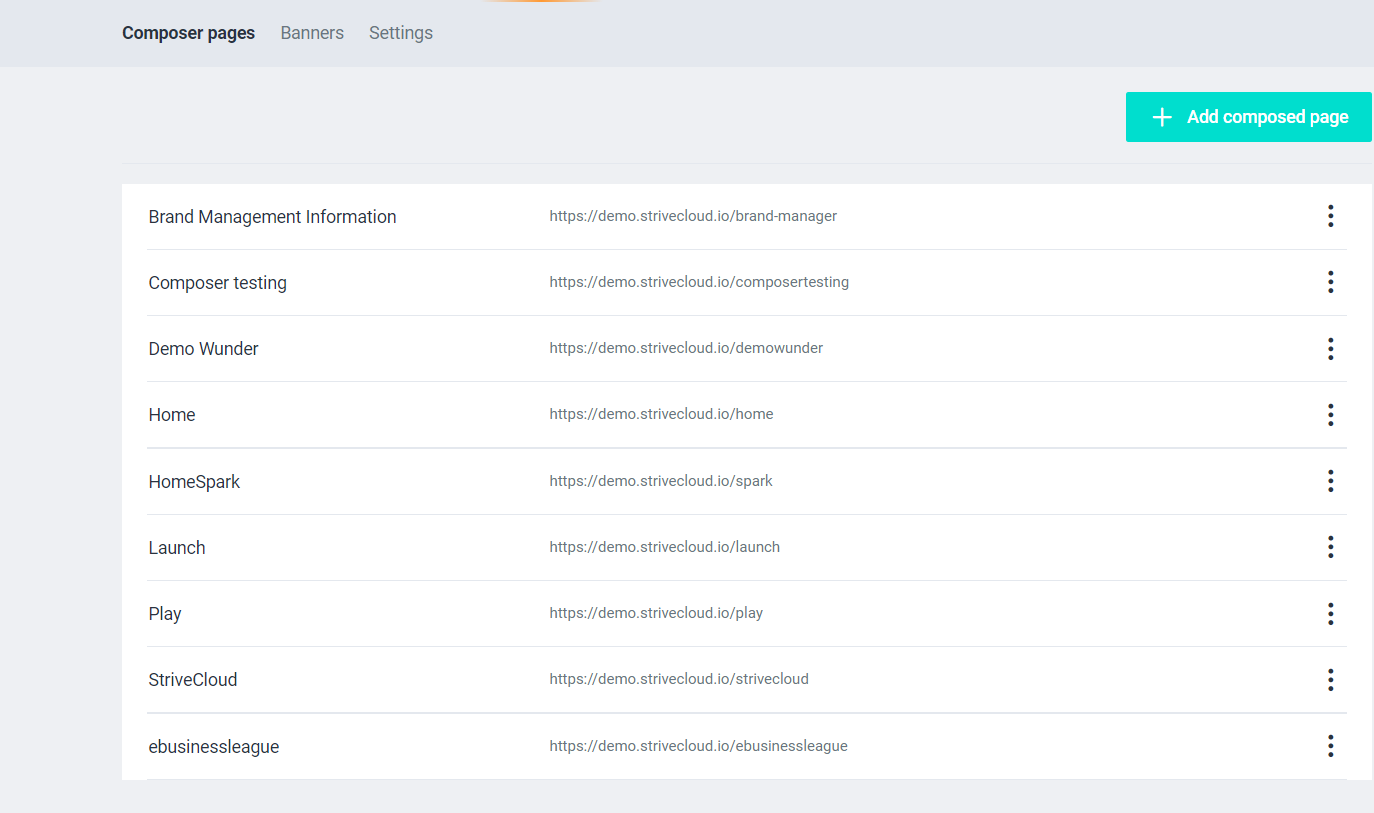1374x813 pixels.
Task: Click the demowunder URL link
Action: point(686,347)
